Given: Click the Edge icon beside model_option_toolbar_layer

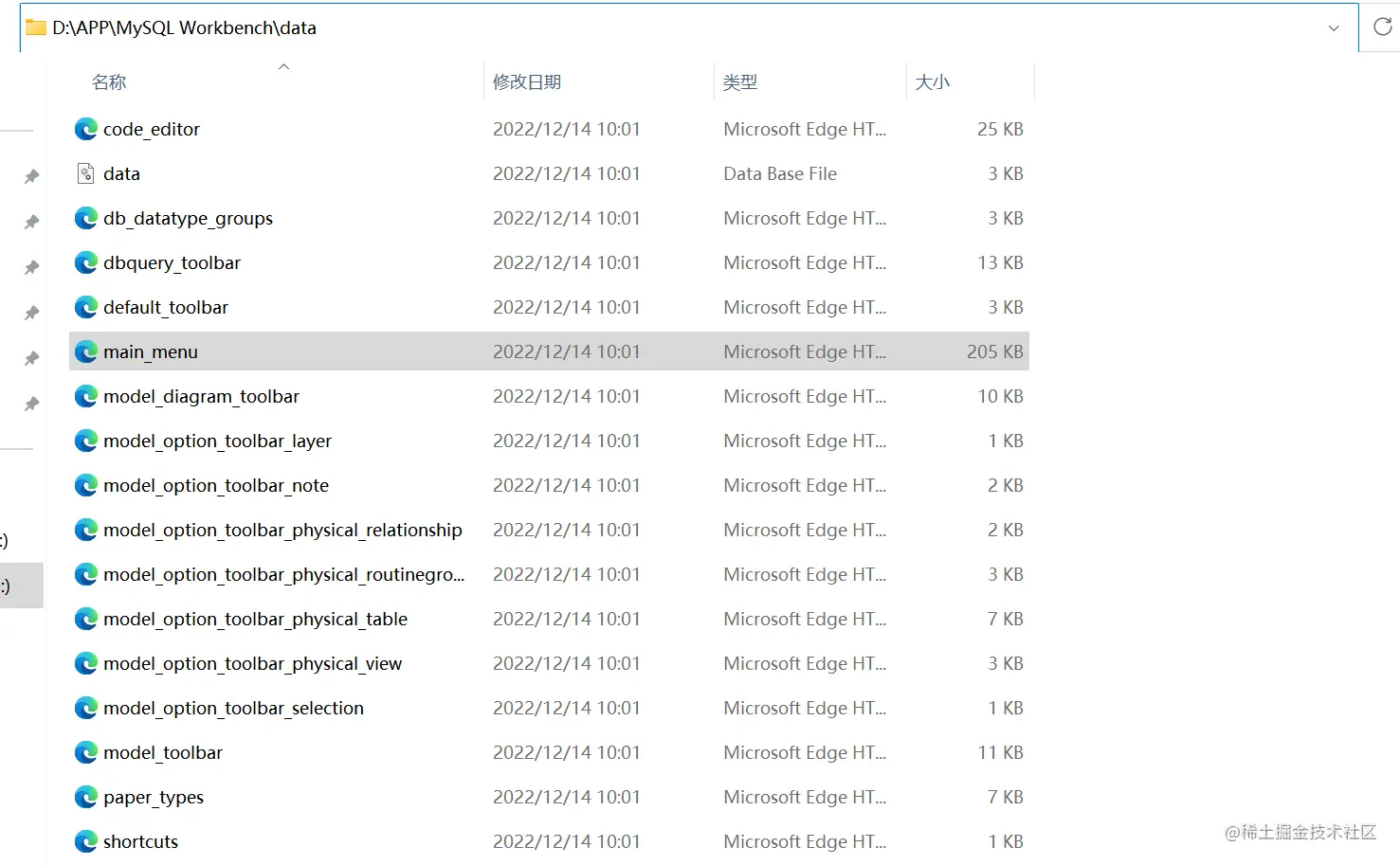Looking at the screenshot, I should (x=86, y=441).
